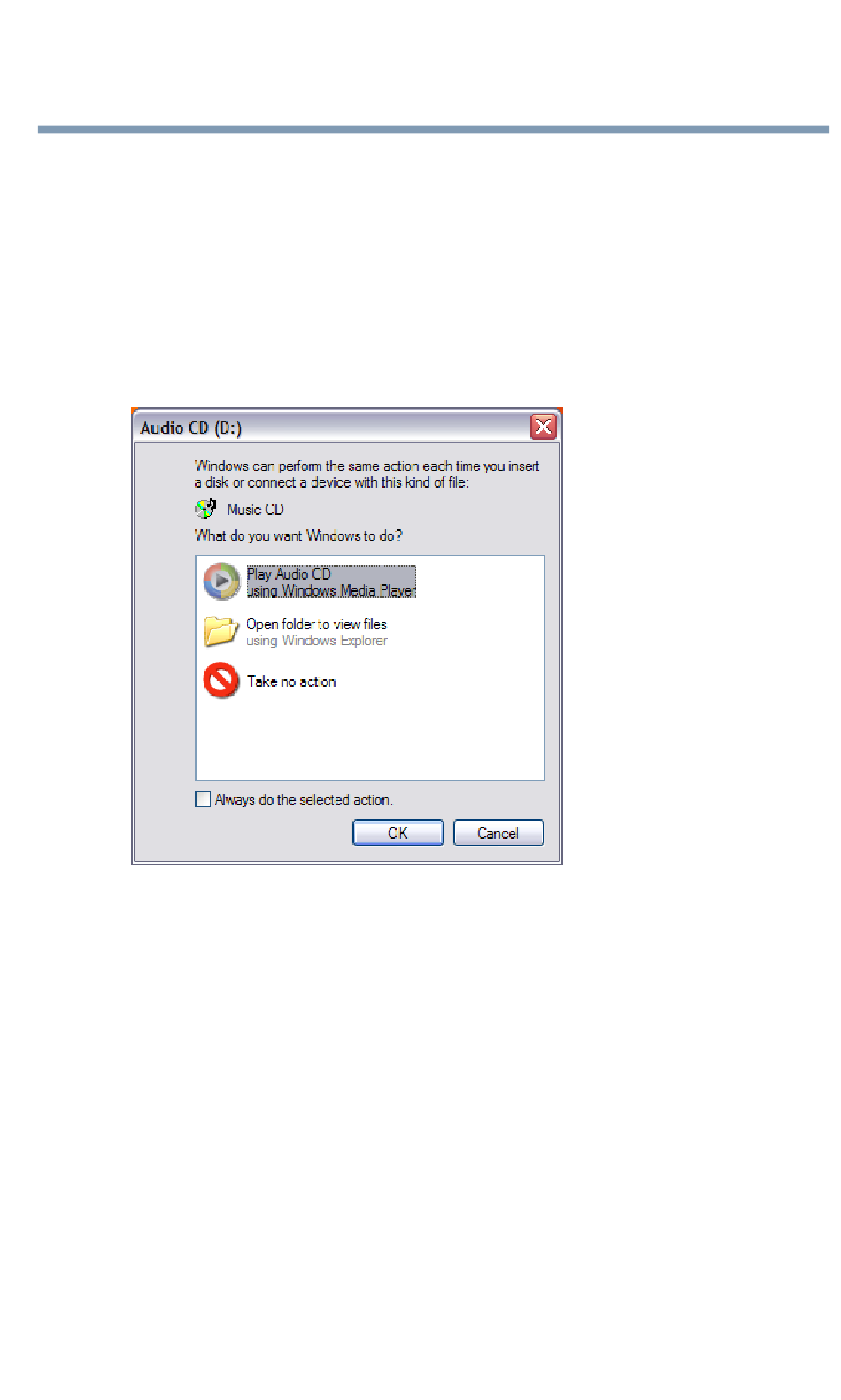Click the 'Music CD' label text
Screen dimensions: 841x1400
pos(255,510)
